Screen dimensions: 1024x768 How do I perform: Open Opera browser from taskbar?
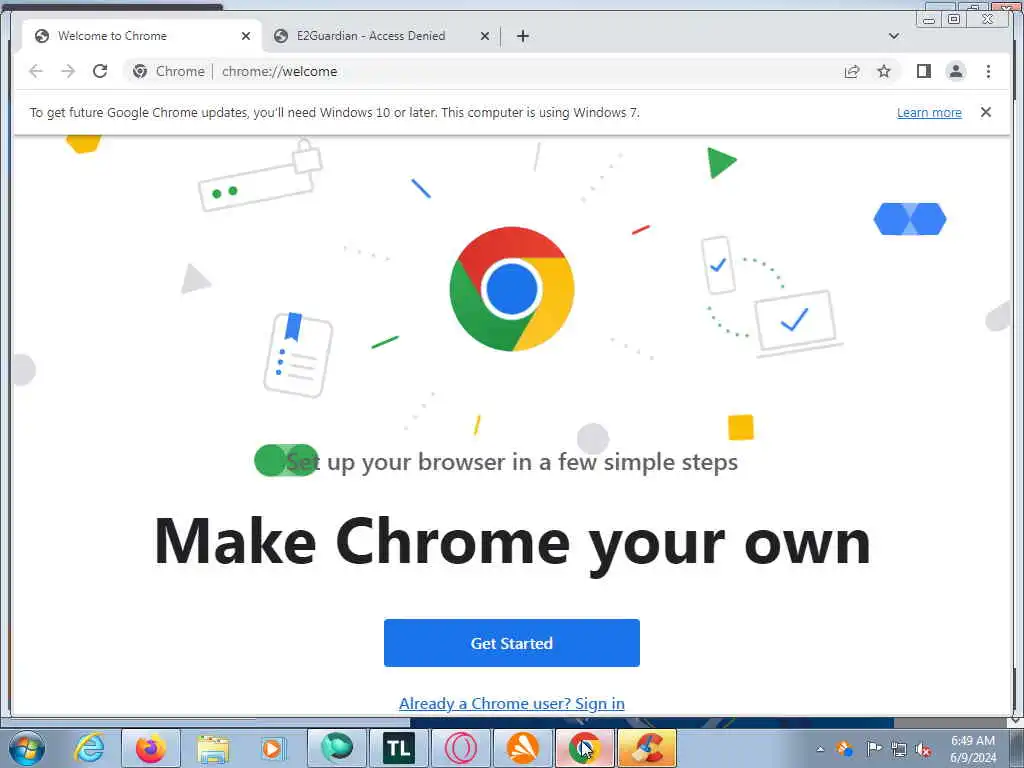460,748
